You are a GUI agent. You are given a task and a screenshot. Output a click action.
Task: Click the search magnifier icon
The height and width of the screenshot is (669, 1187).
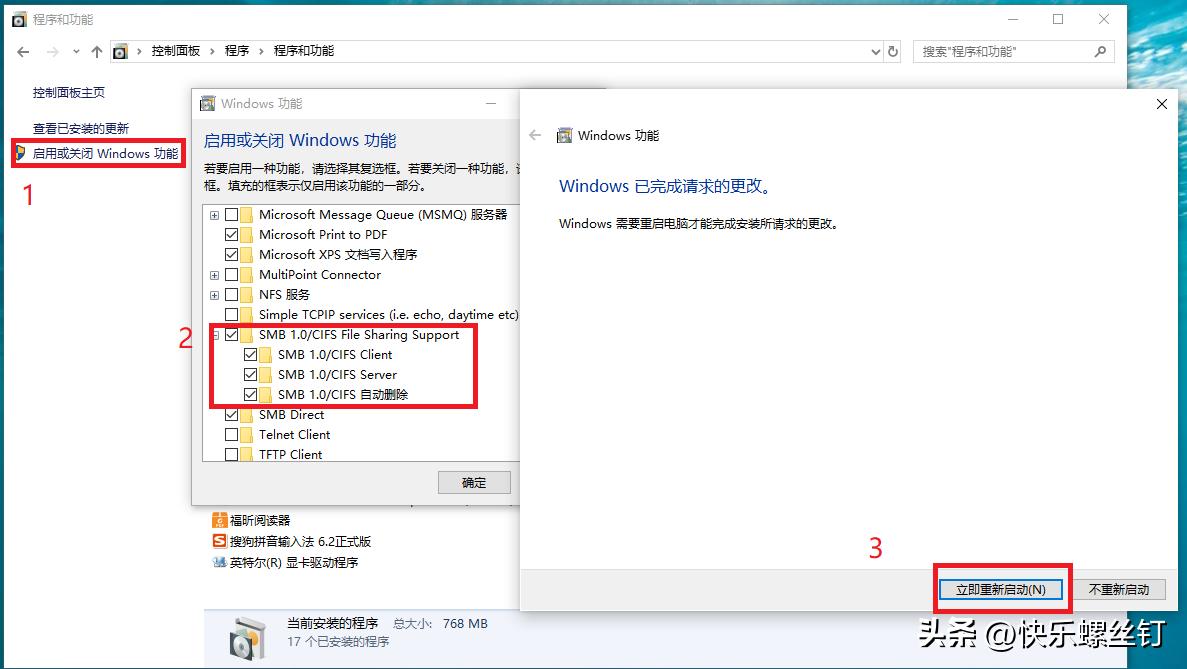(1100, 51)
